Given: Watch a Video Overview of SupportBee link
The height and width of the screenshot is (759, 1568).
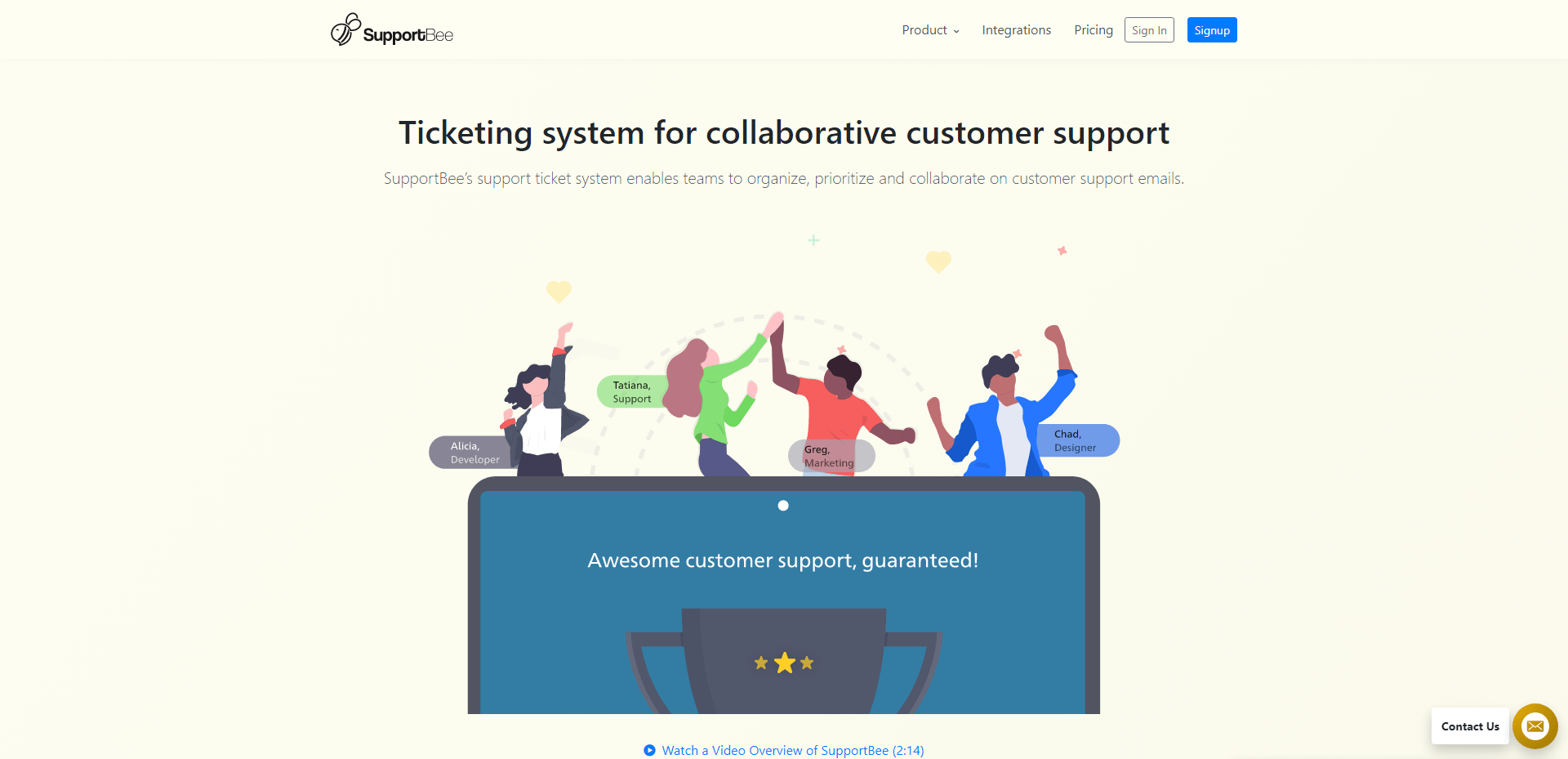Looking at the screenshot, I should (793, 750).
